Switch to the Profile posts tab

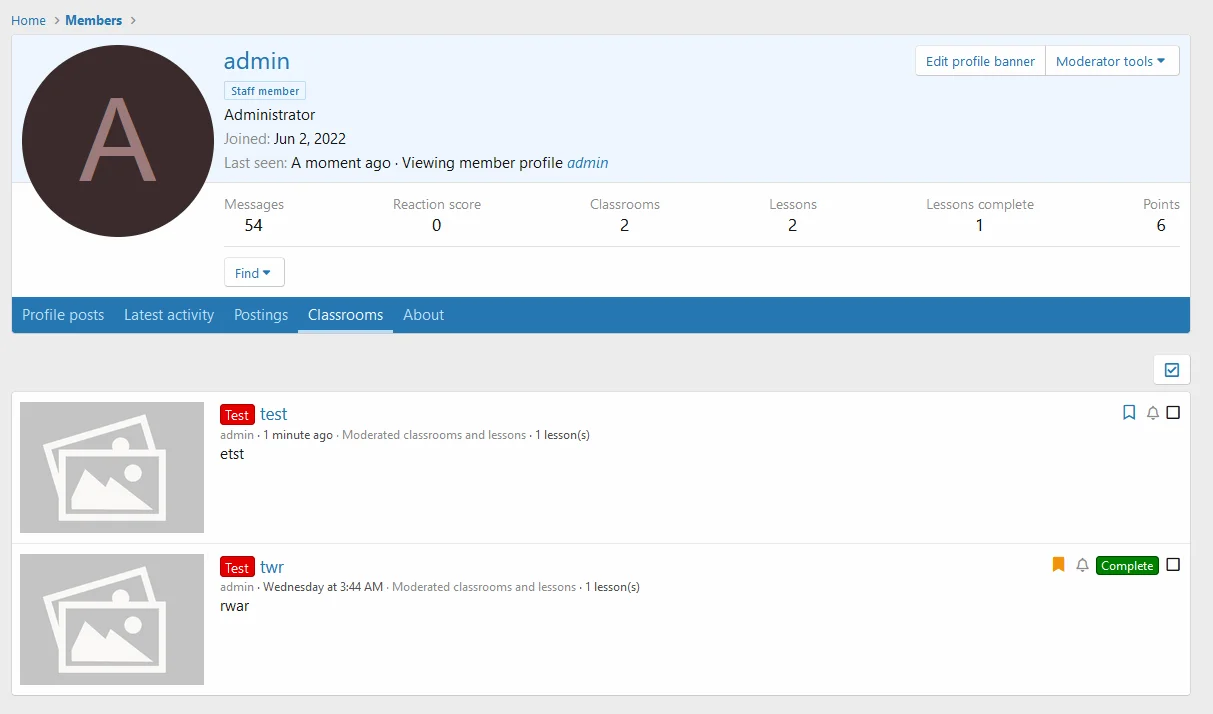coord(63,315)
